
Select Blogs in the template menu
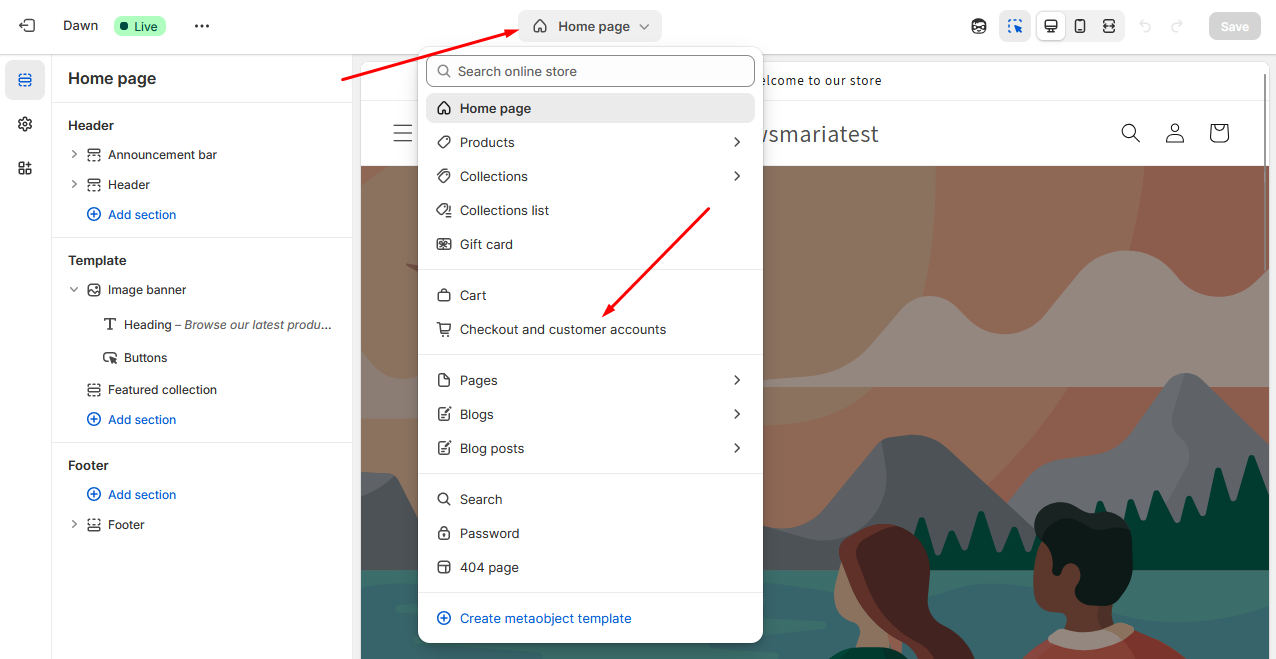(x=590, y=414)
